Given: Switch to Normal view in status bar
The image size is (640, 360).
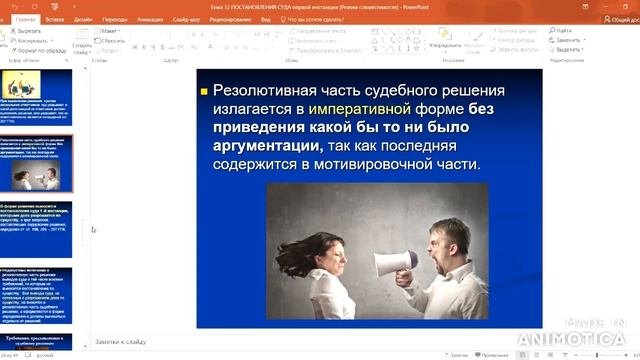Looking at the screenshot, I should click(522, 355).
